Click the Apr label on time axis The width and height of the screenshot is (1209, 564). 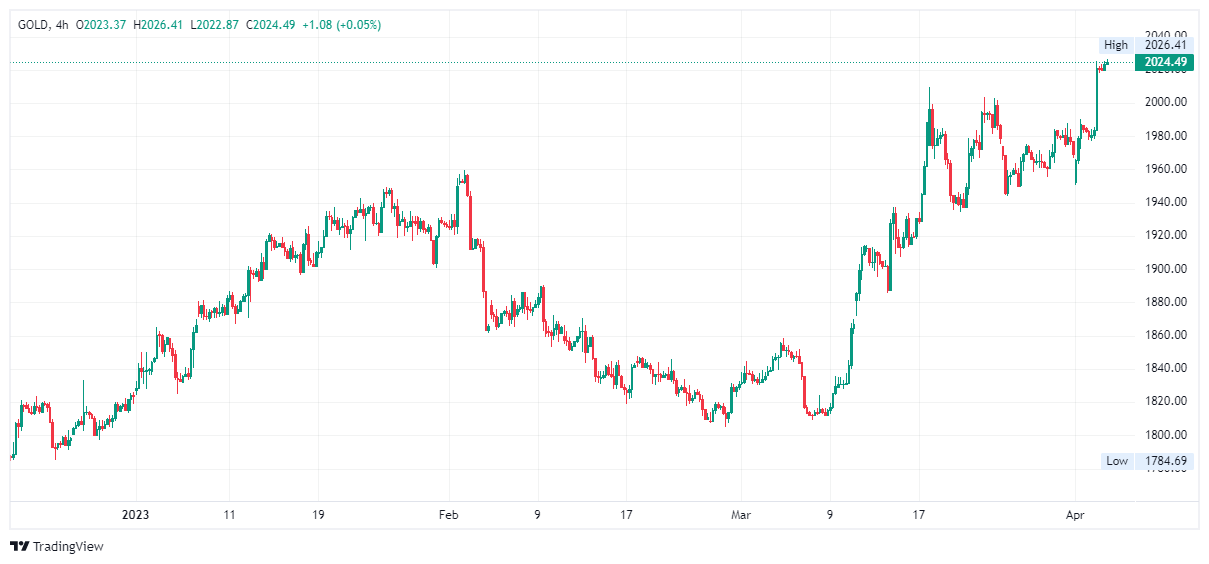[x=1075, y=515]
